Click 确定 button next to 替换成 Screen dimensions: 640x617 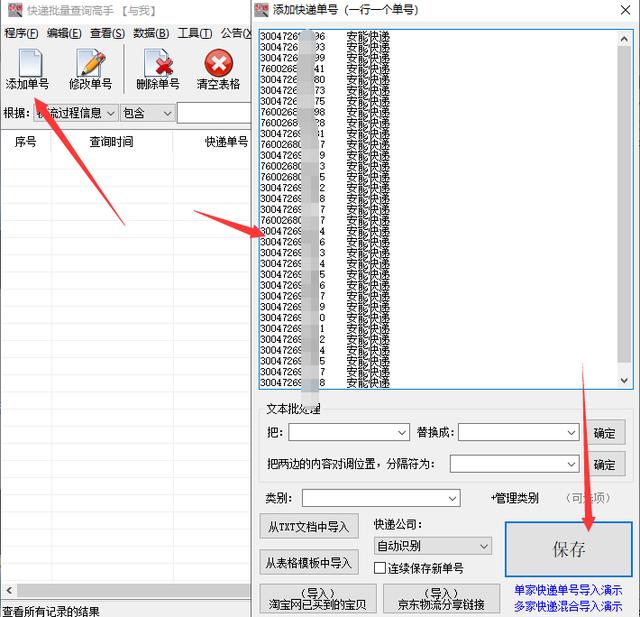[604, 433]
